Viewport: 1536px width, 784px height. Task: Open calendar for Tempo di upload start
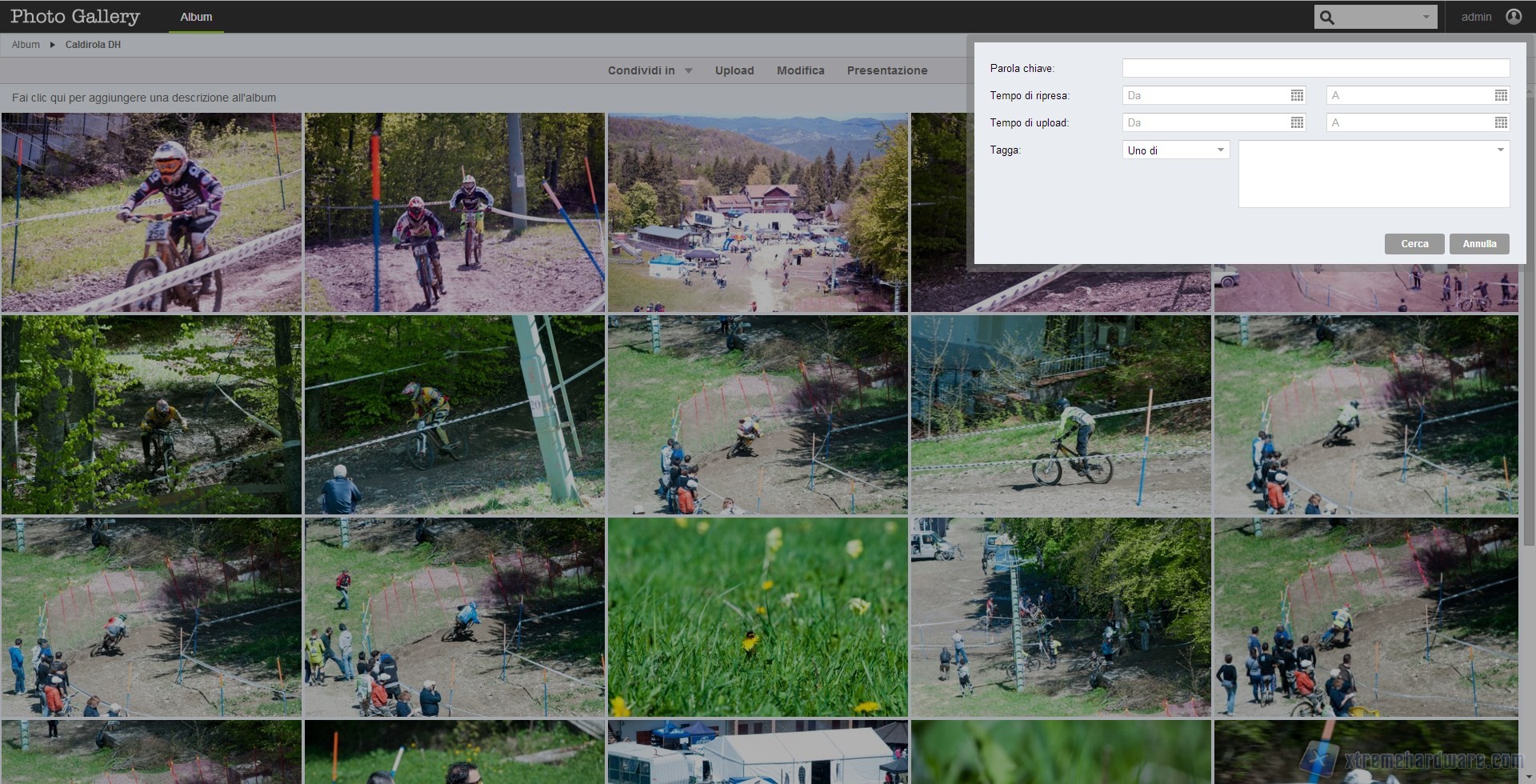pyautogui.click(x=1297, y=123)
